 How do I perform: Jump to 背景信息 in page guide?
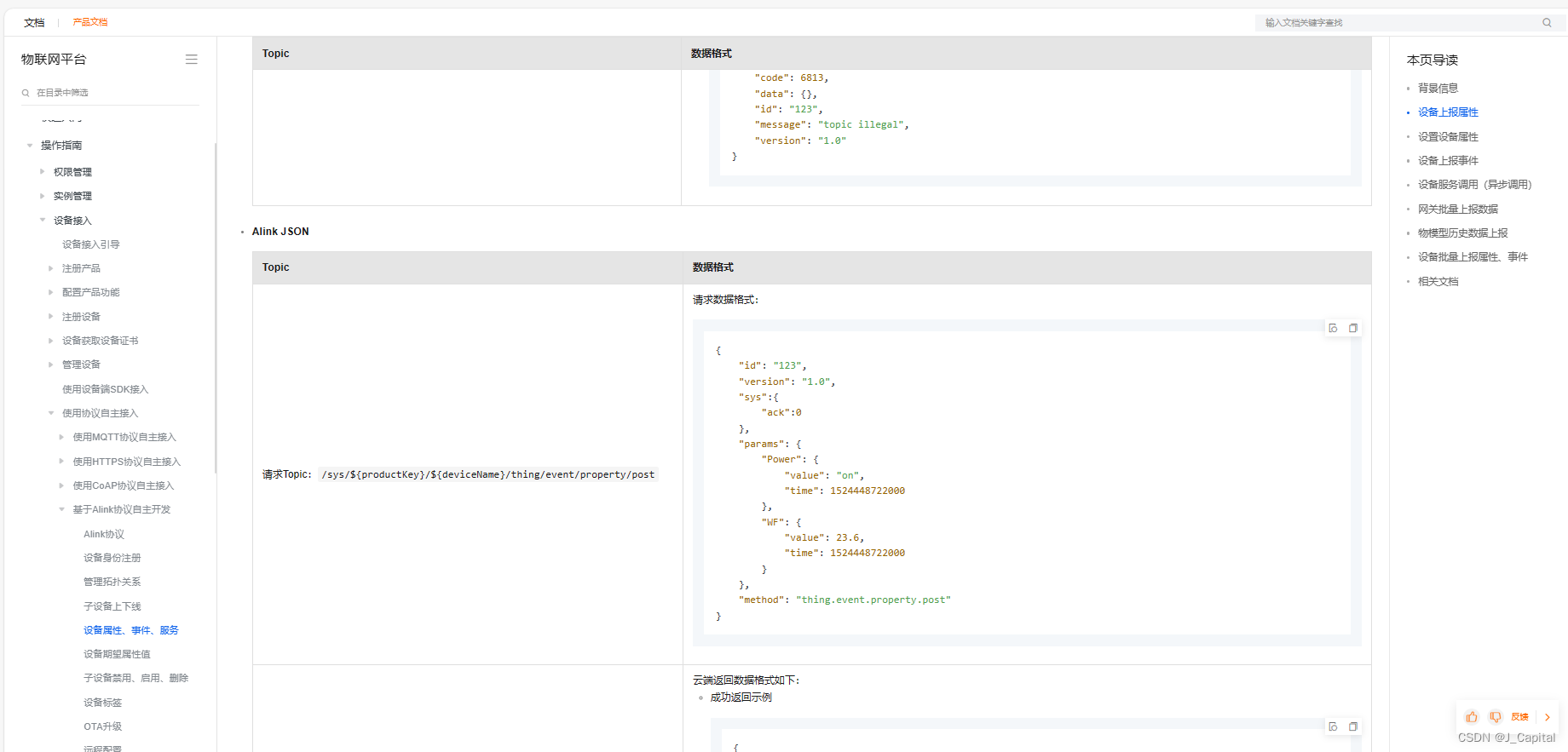tap(1438, 88)
